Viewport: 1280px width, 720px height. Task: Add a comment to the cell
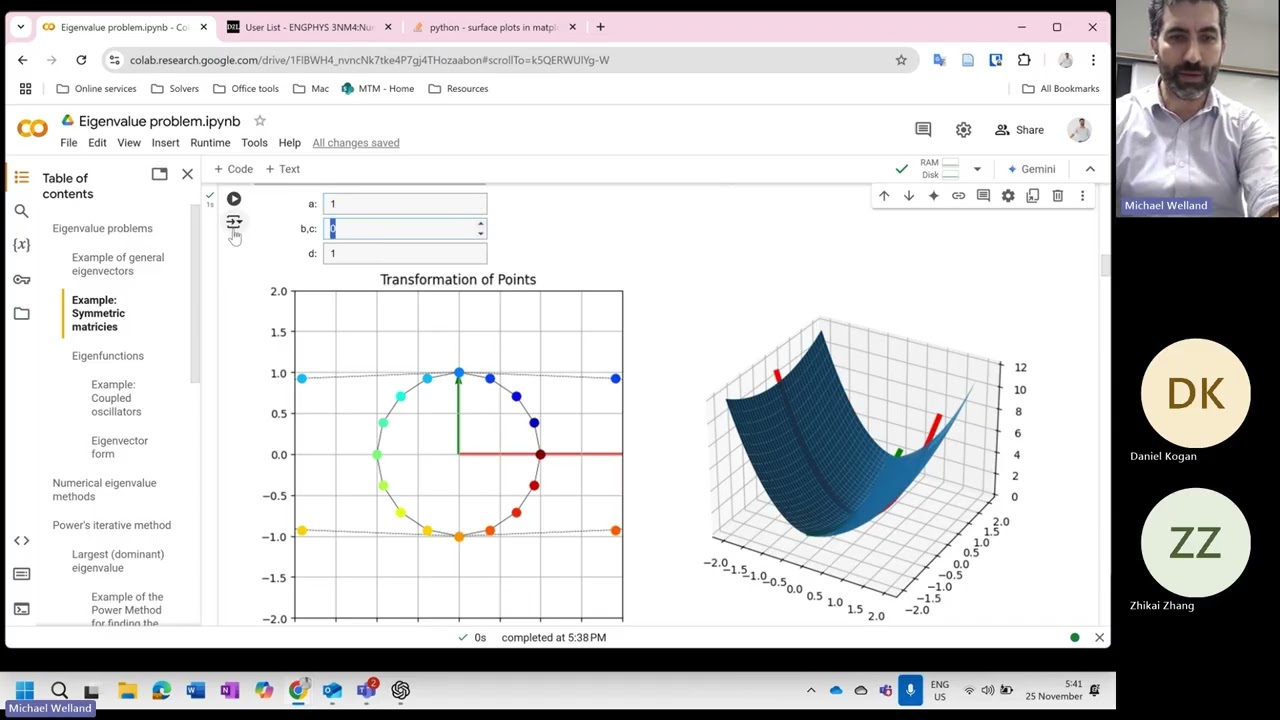[983, 196]
